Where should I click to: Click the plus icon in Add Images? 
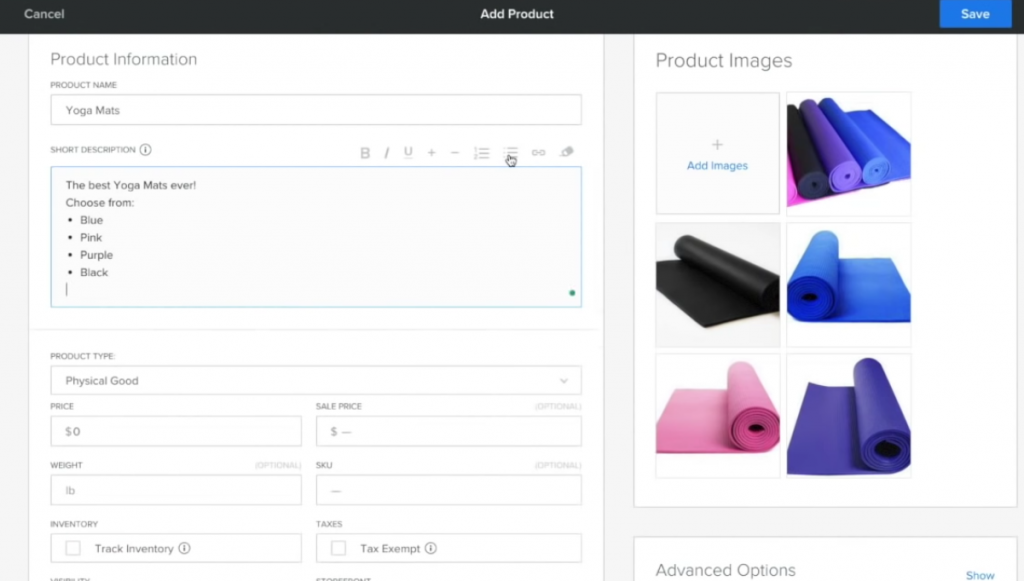pyautogui.click(x=717, y=144)
